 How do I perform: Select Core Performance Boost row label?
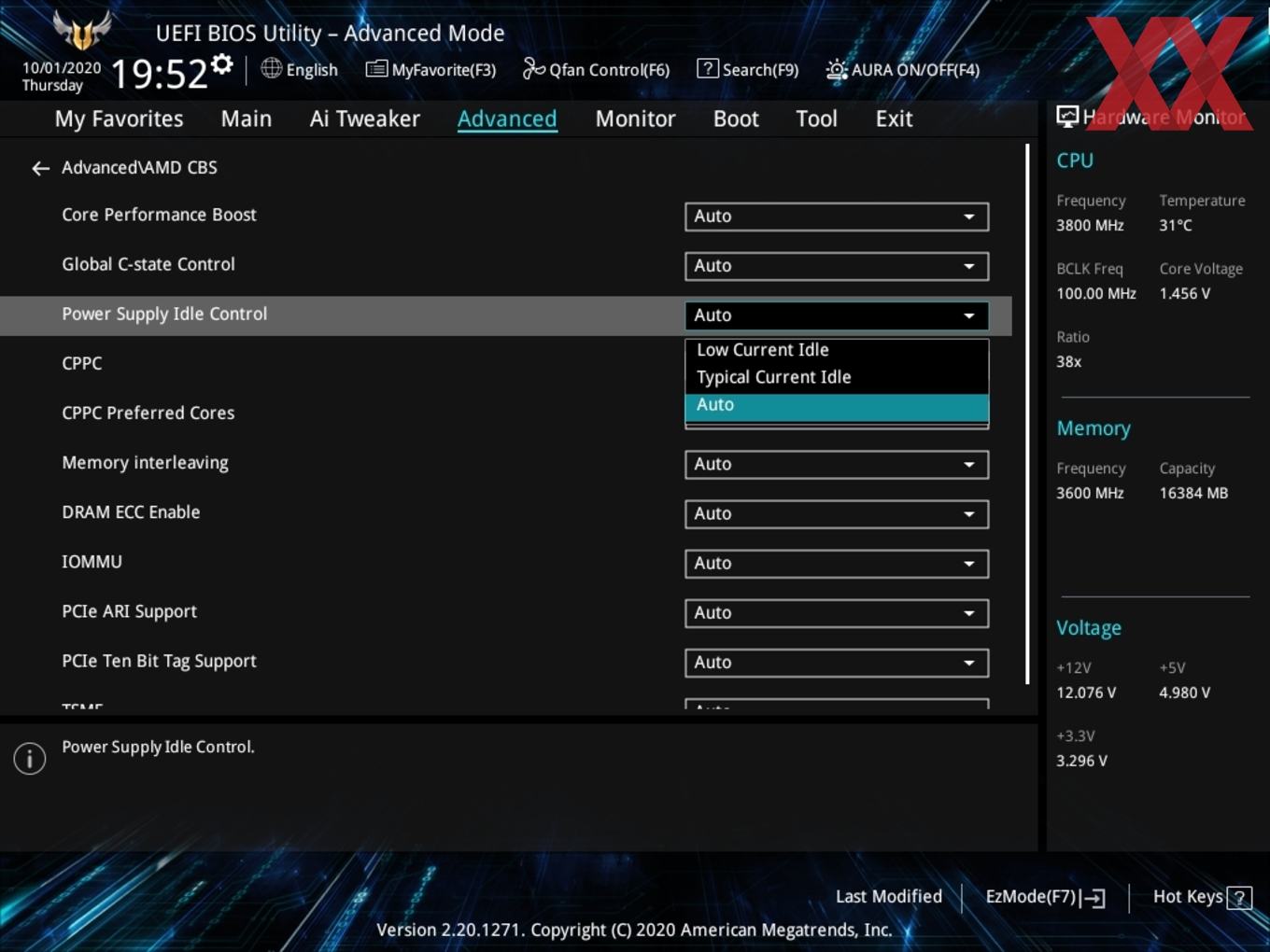coord(159,215)
